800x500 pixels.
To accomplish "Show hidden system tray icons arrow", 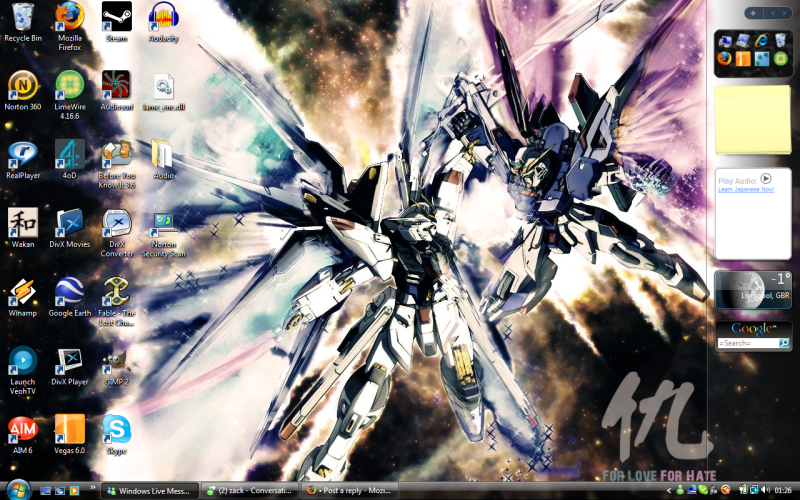I will [669, 490].
